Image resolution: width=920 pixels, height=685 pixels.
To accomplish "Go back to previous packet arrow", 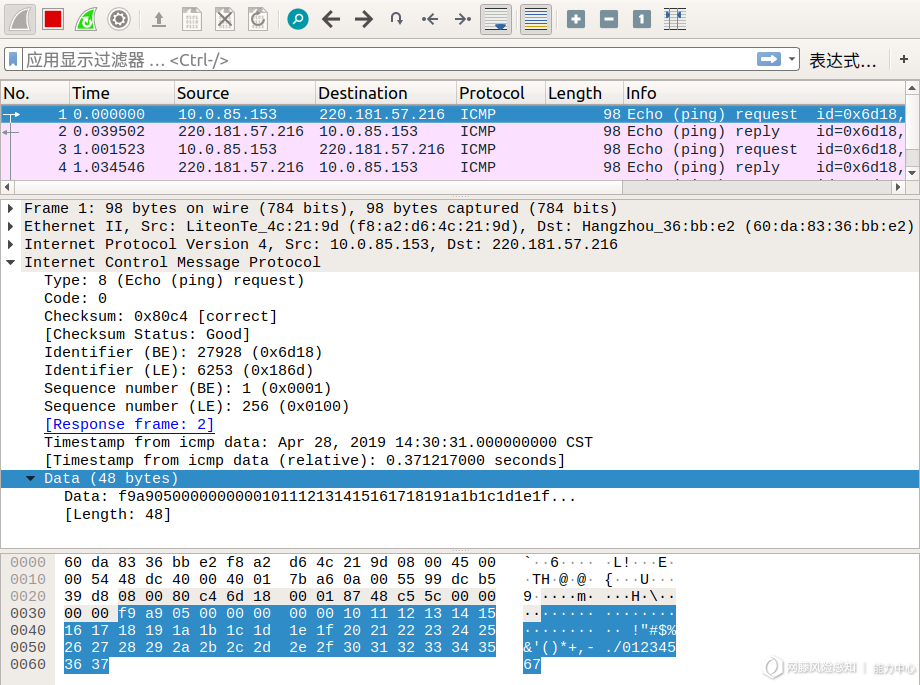I will (x=331, y=19).
